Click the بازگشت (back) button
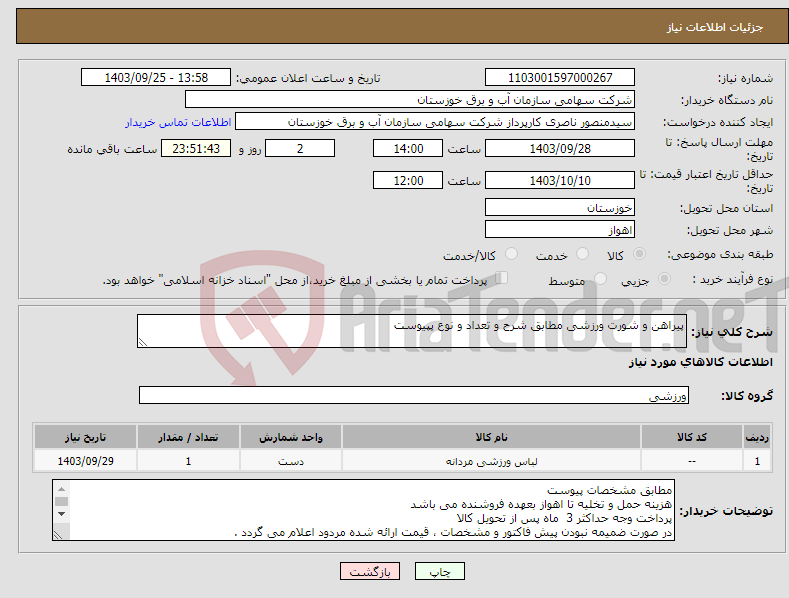The width and height of the screenshot is (789, 598). [370, 571]
